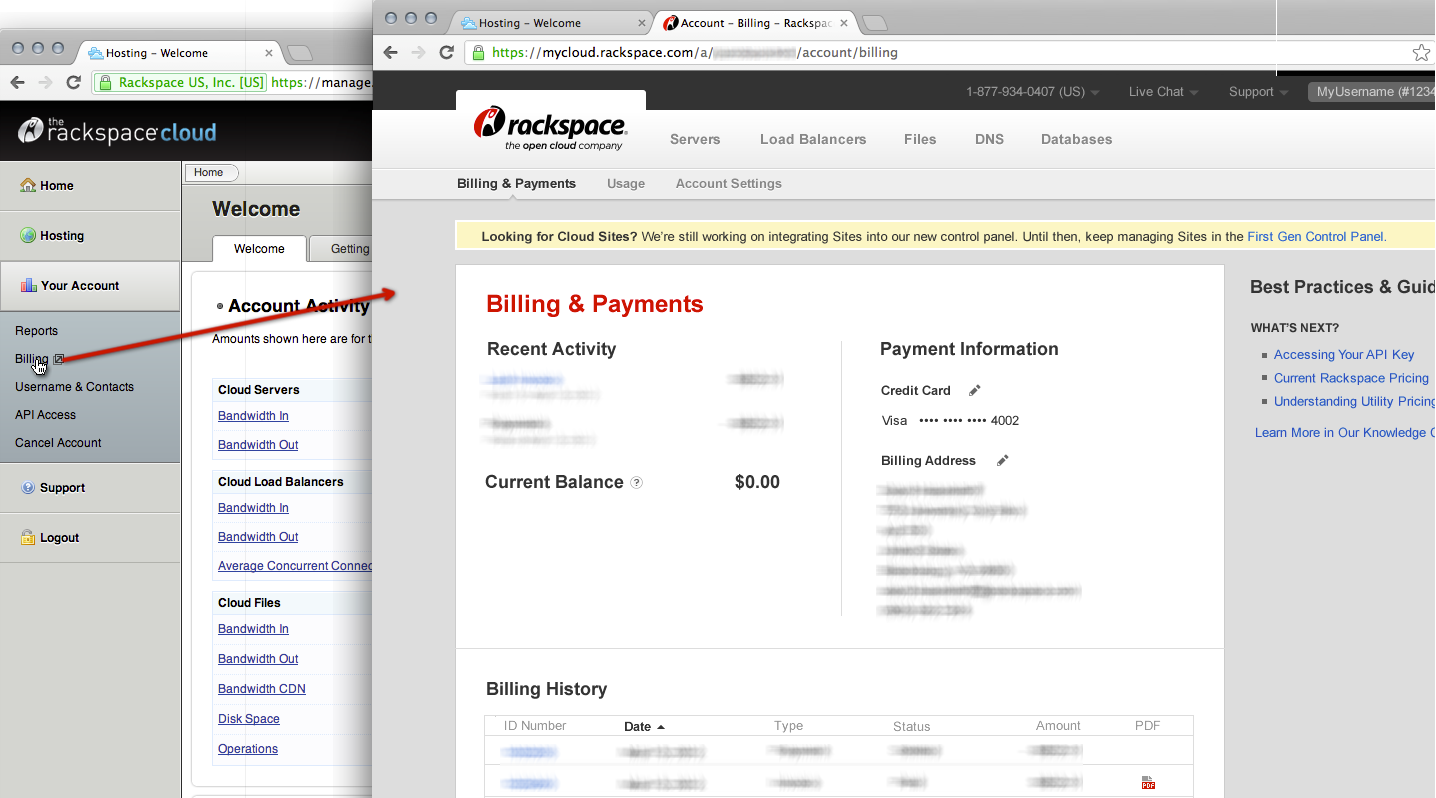Click the Rackspace open cloud company logo

(x=550, y=128)
